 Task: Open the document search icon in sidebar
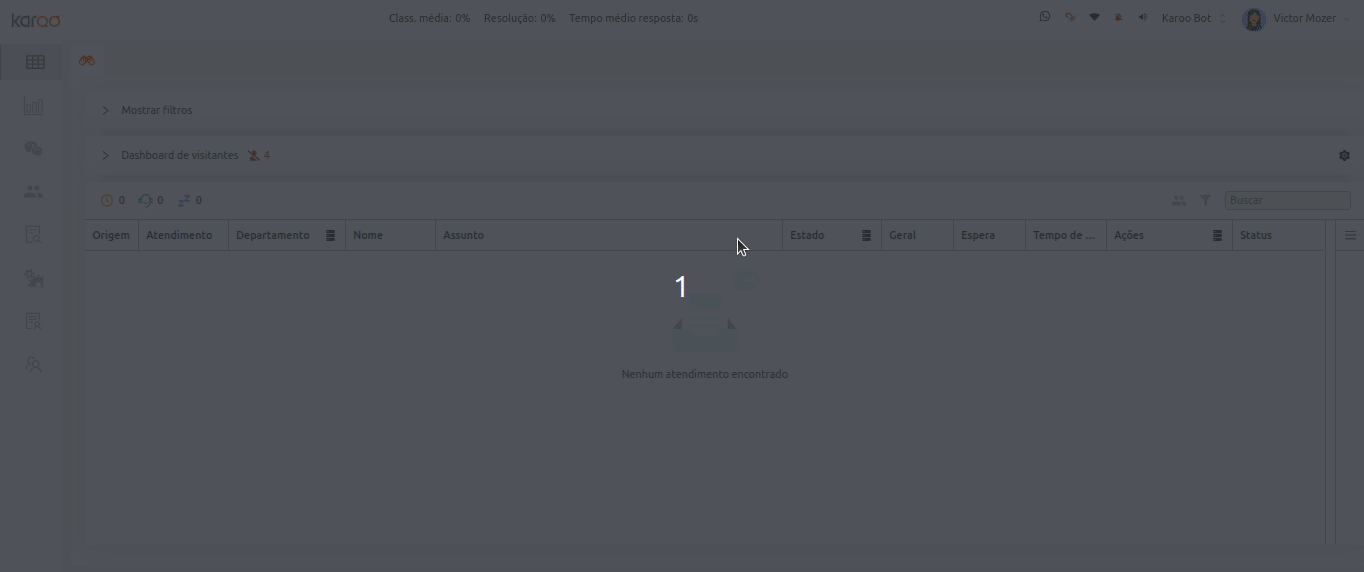[x=34, y=235]
